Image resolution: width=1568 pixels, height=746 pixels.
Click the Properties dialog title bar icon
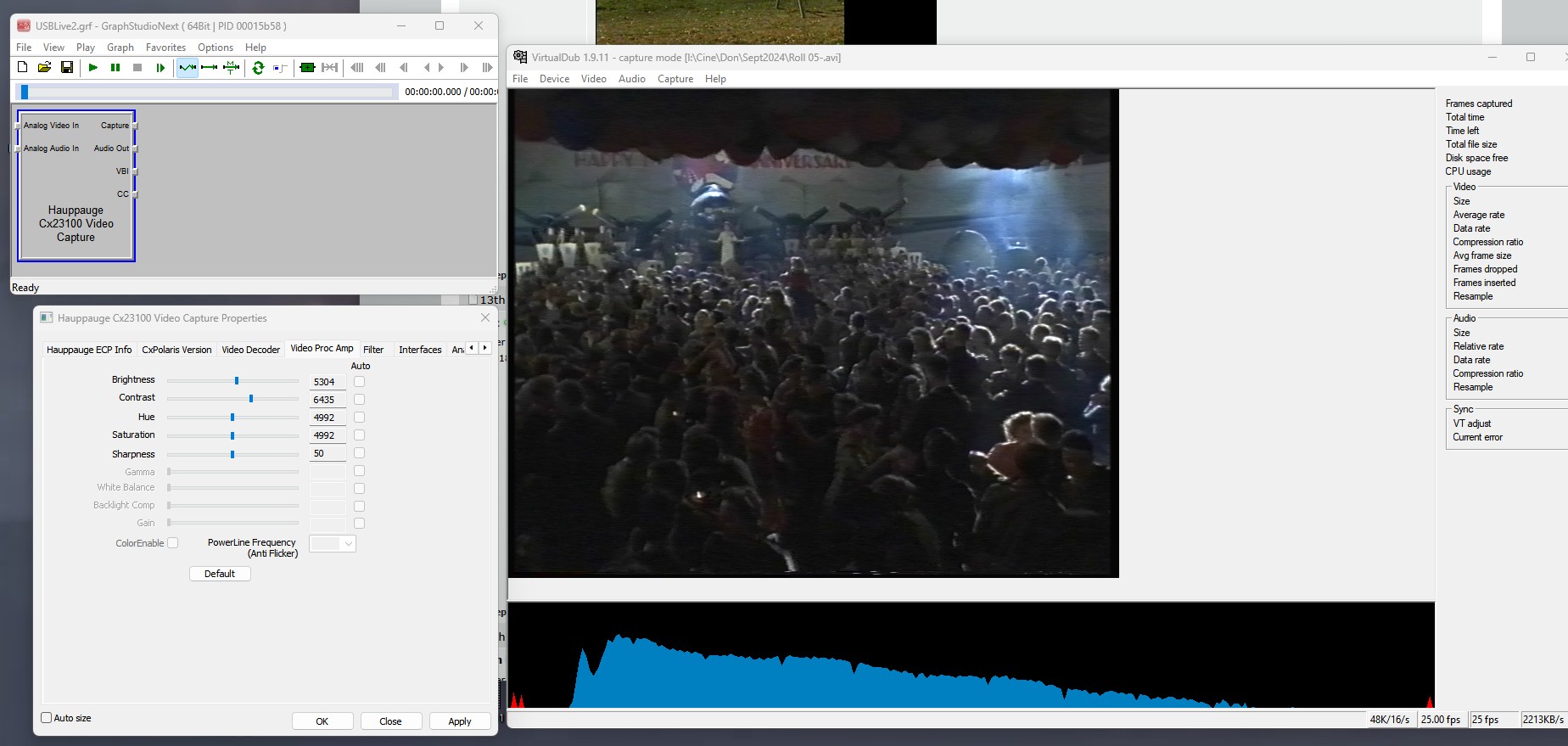point(47,317)
